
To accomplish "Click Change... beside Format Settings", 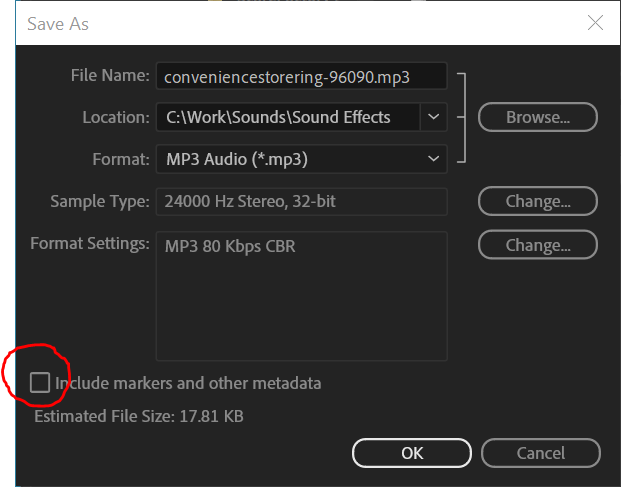I will 537,245.
